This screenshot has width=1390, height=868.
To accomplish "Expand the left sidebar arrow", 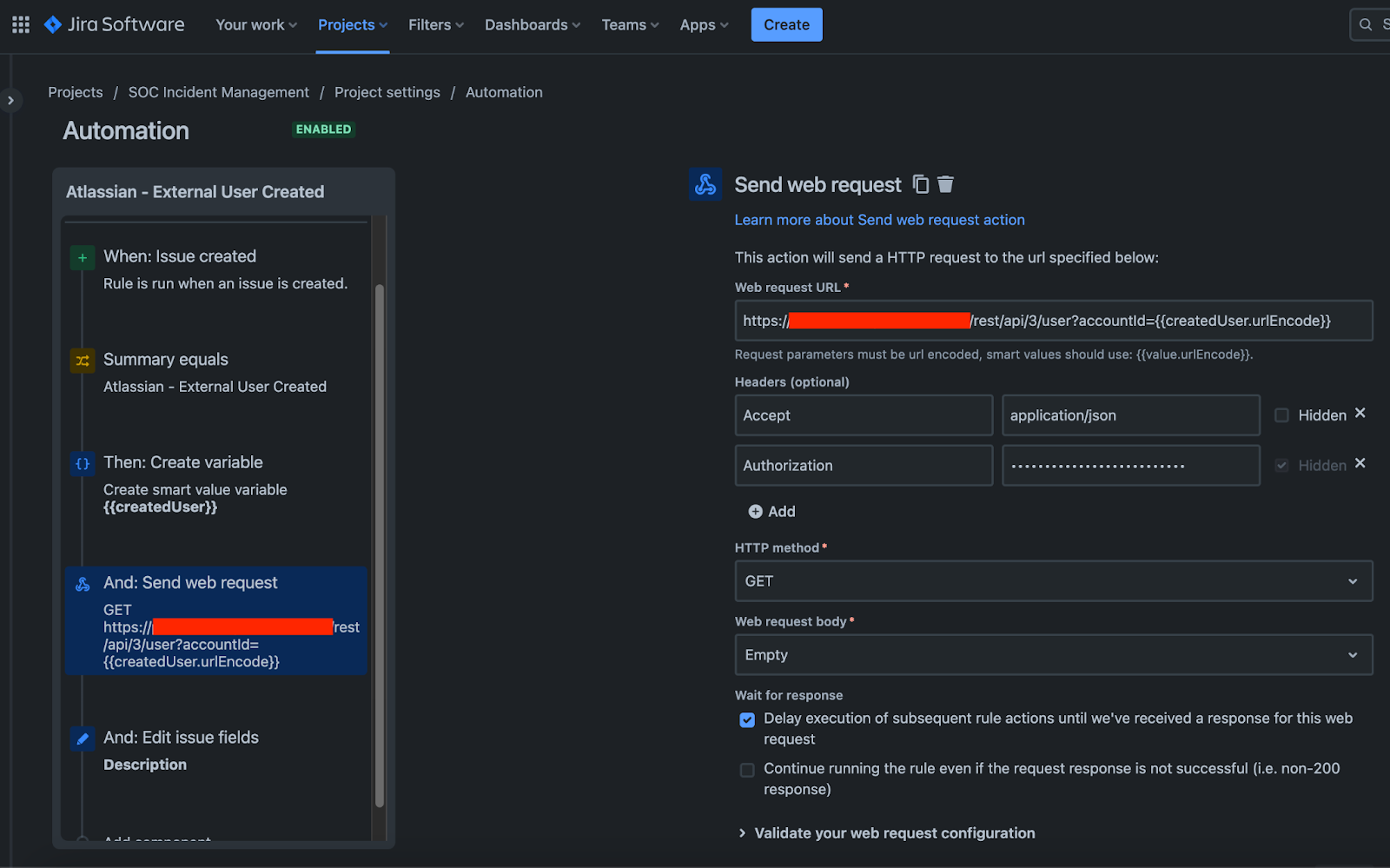I will (x=10, y=101).
